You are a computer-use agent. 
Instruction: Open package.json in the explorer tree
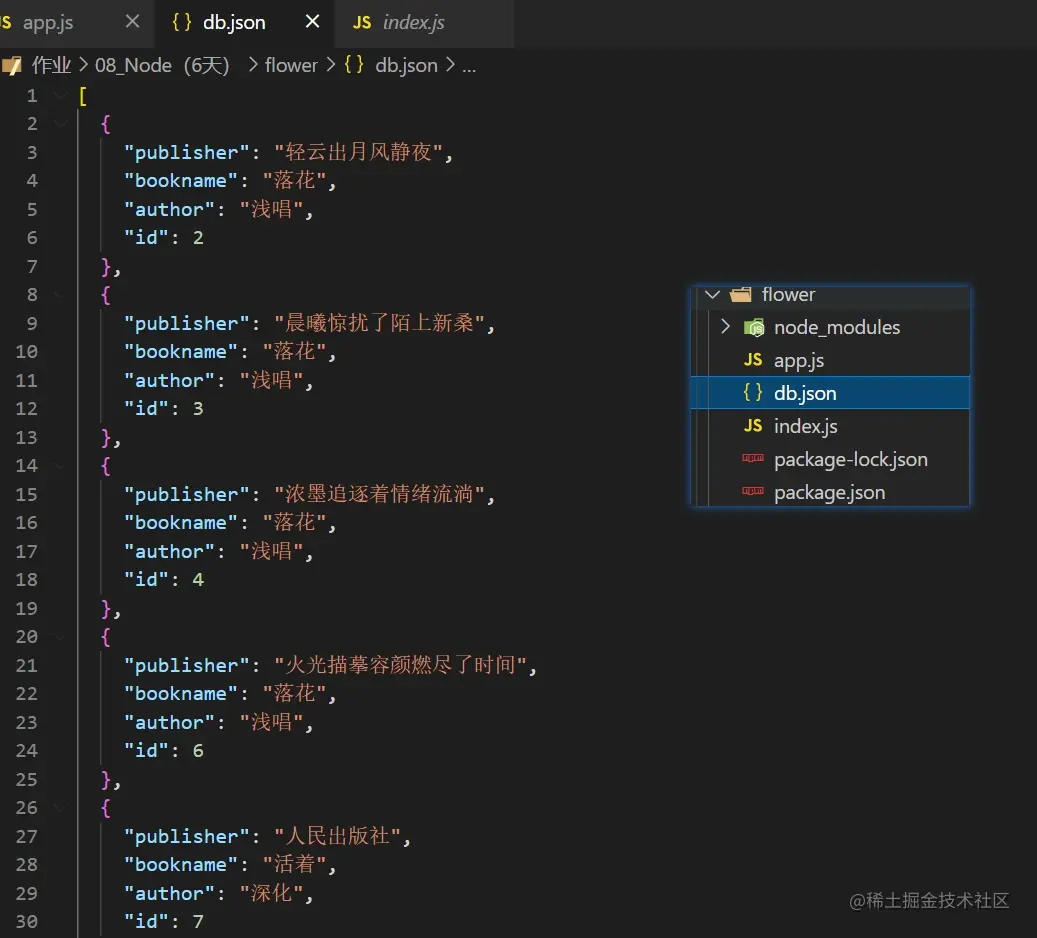coord(829,492)
